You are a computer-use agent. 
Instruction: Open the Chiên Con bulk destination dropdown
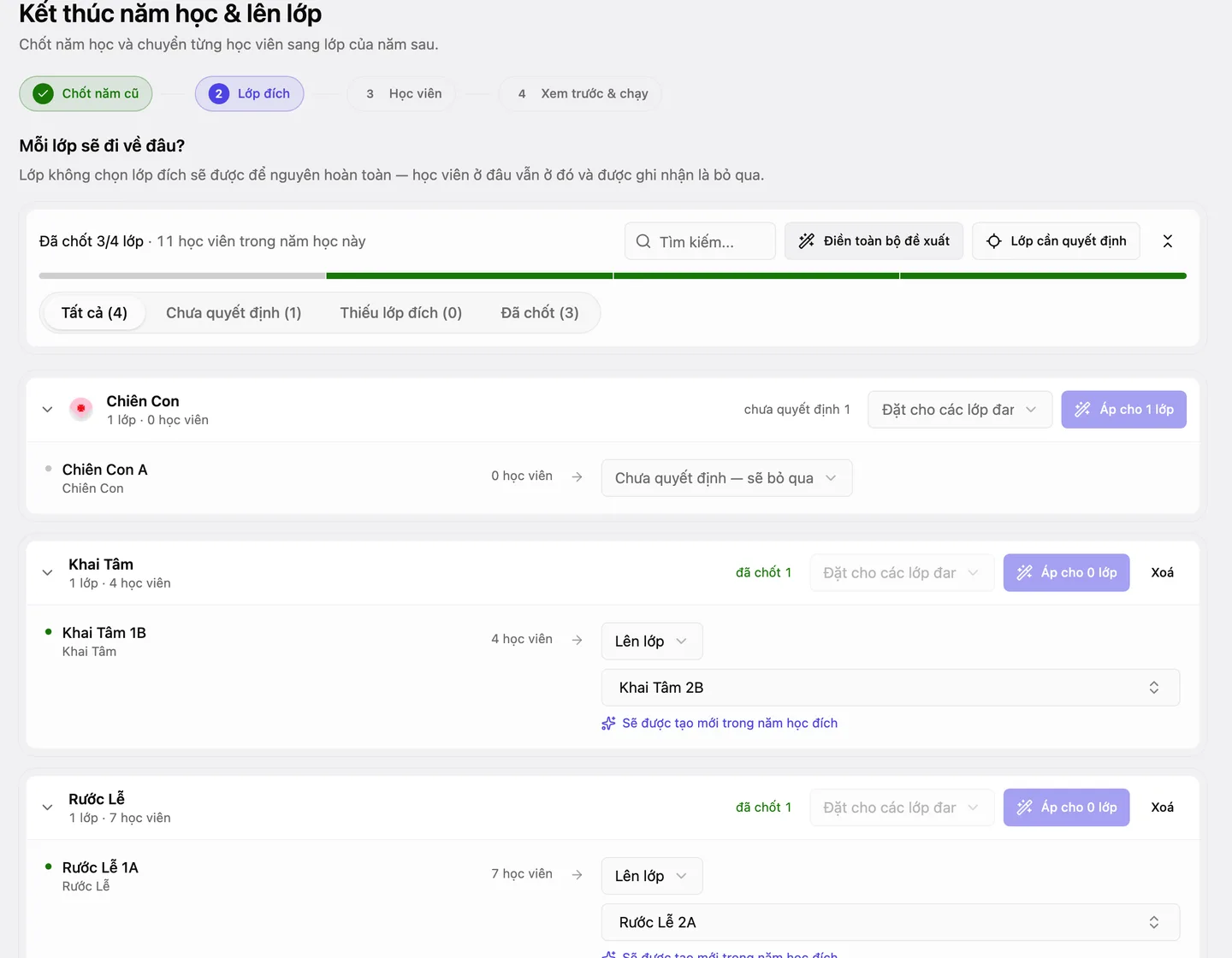point(960,410)
